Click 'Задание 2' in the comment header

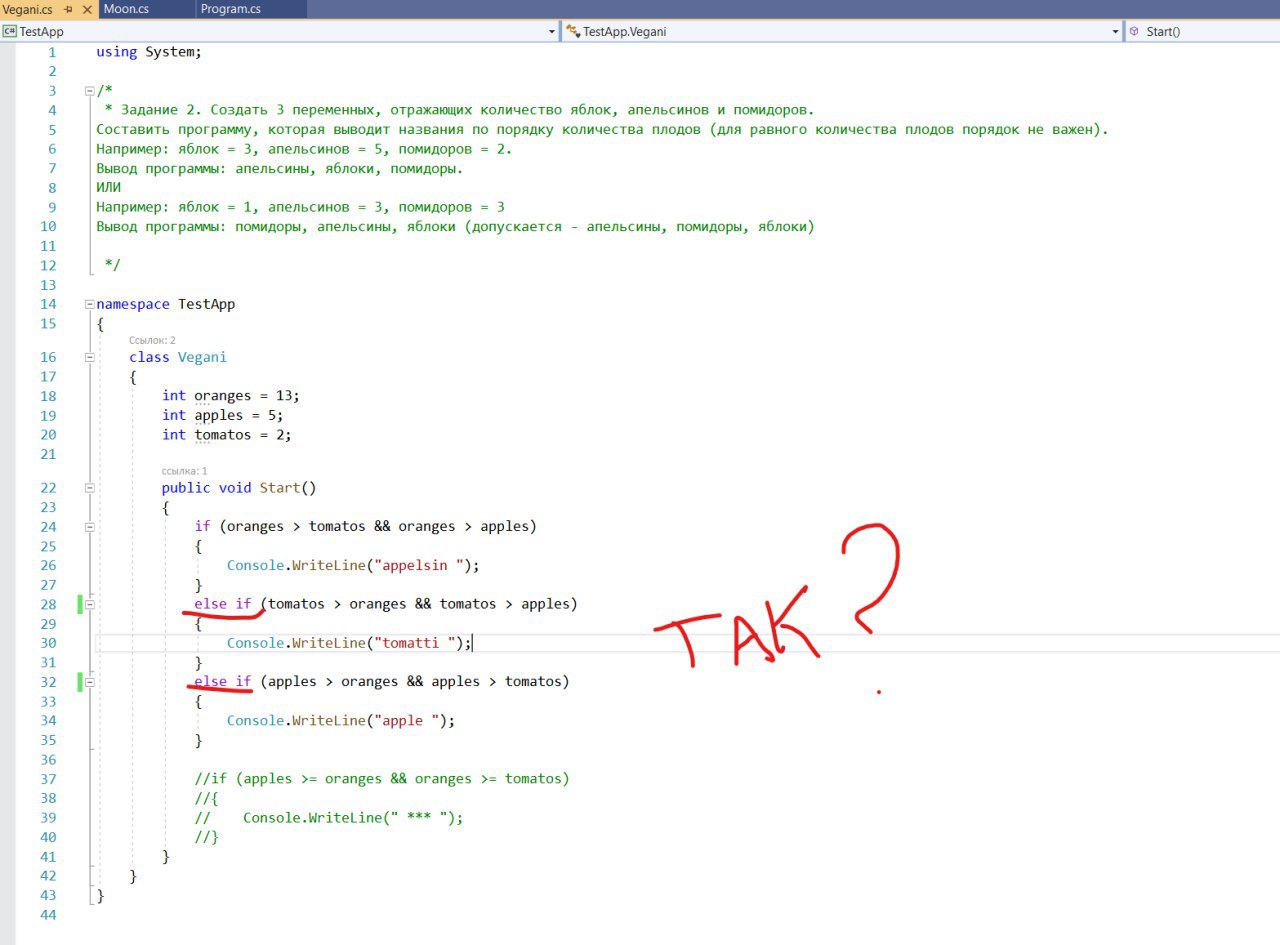pyautogui.click(x=156, y=110)
